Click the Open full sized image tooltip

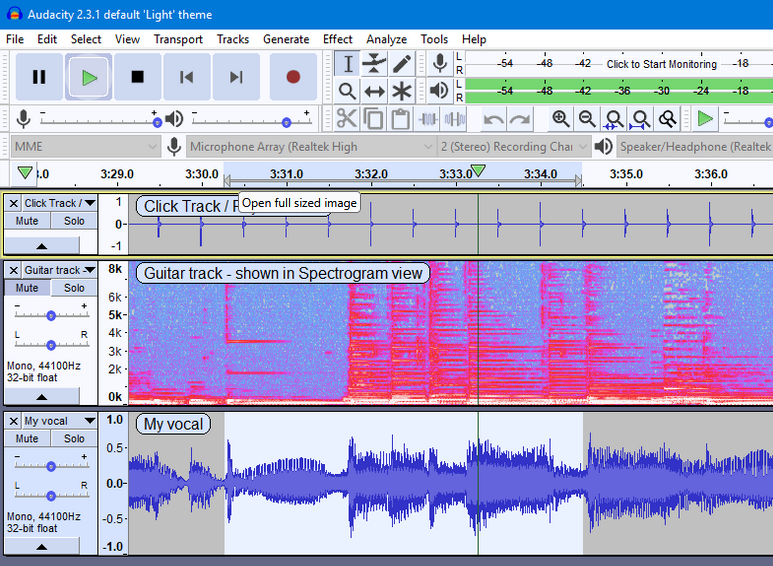299,203
